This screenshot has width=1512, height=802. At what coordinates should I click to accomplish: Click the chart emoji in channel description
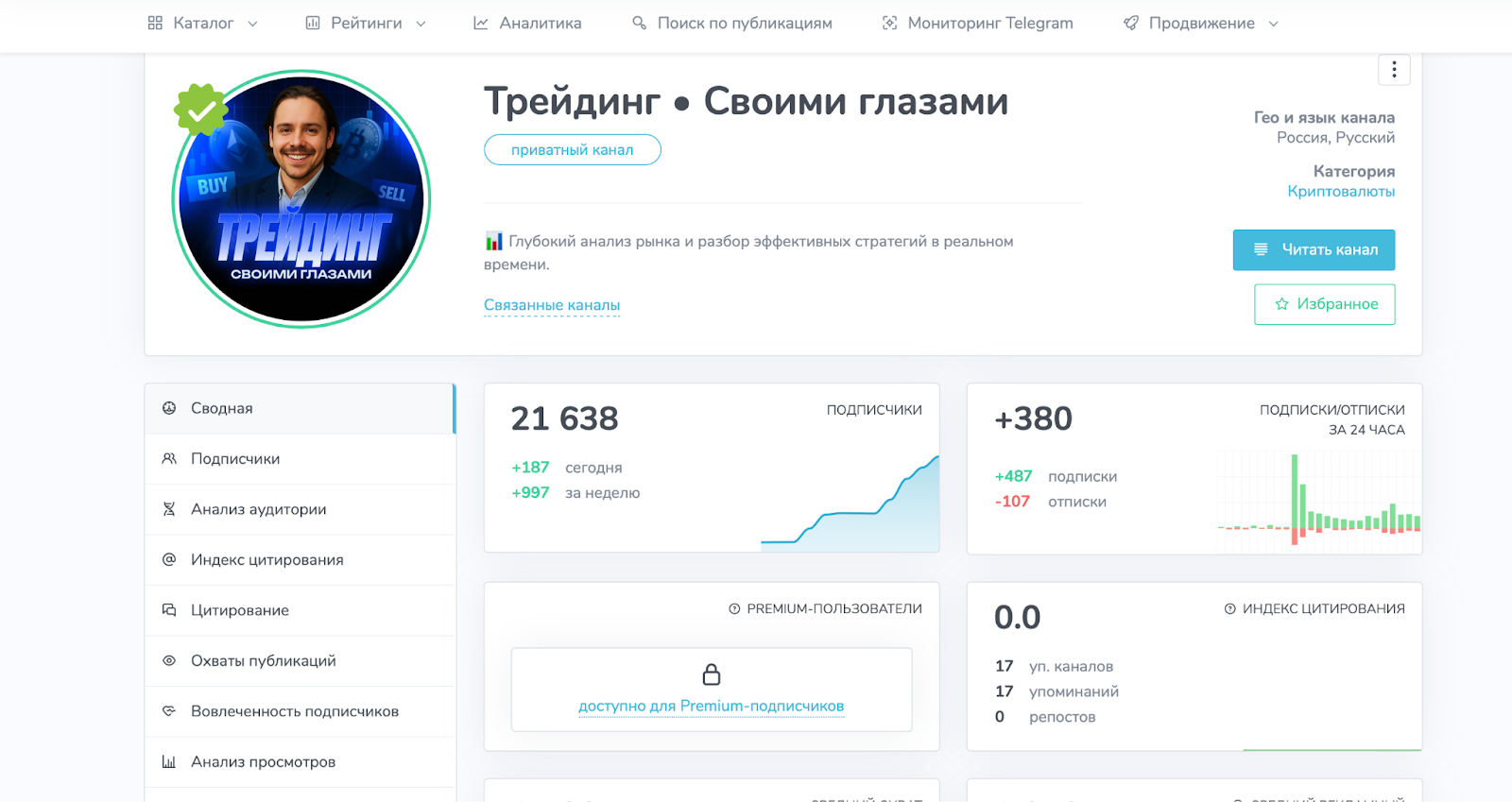pos(493,241)
